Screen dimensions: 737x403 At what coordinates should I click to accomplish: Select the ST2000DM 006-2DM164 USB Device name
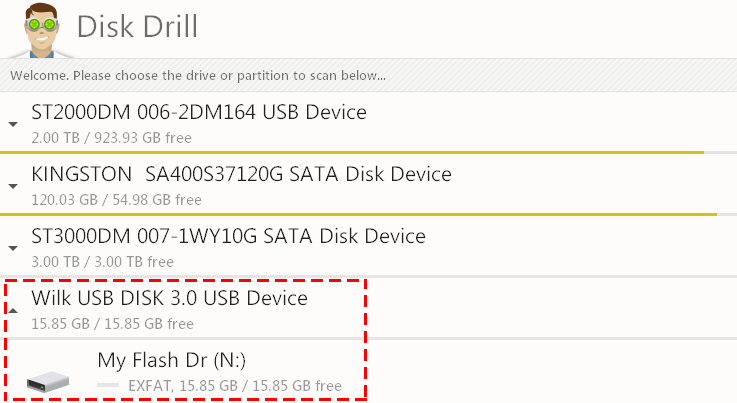pos(199,112)
